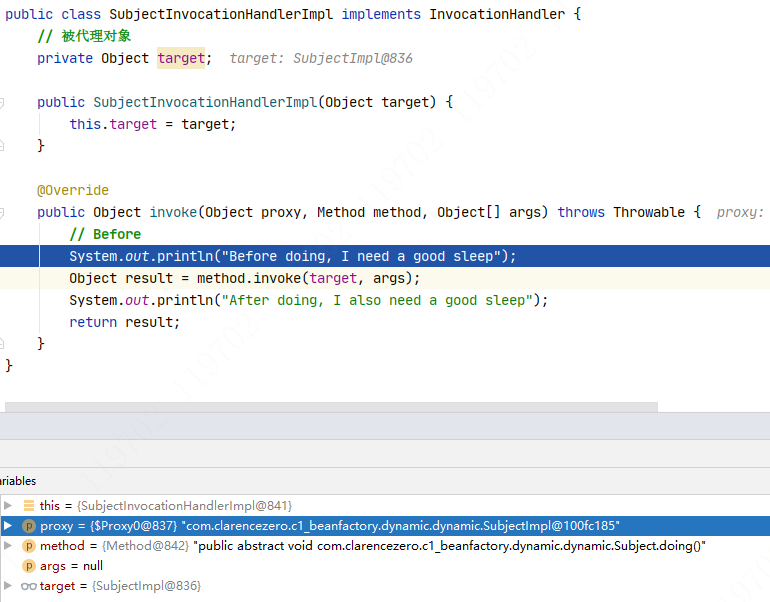Click the 'method.invoke(target, args)' line
This screenshot has height=602, width=770.
pyautogui.click(x=245, y=278)
